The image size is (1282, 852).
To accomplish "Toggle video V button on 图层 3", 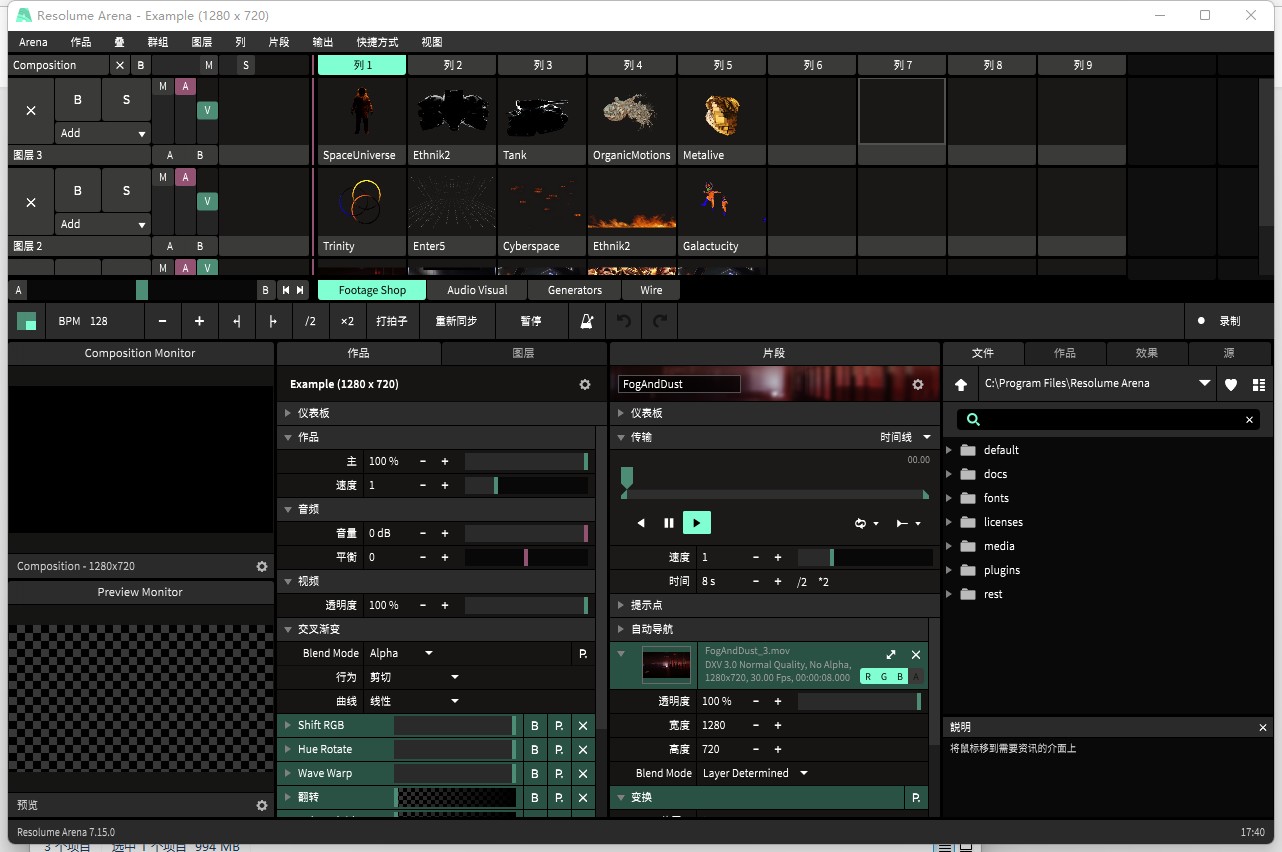I will point(207,110).
